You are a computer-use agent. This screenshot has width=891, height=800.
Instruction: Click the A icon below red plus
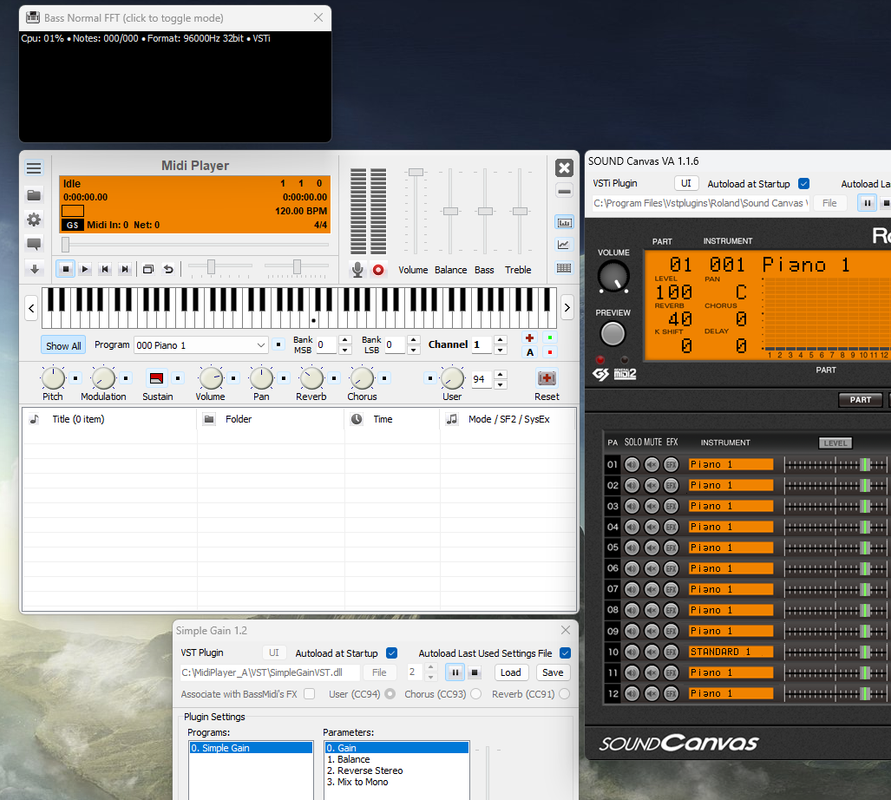[x=530, y=352]
